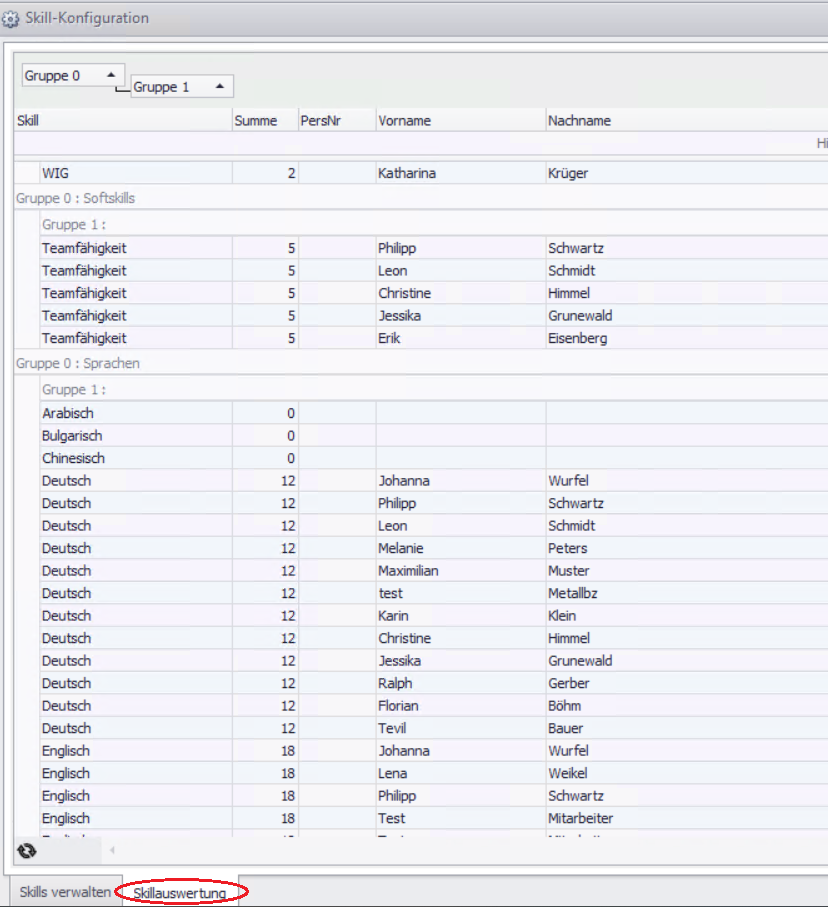
Task: Sort by the Nachname column header
Action: (x=687, y=120)
